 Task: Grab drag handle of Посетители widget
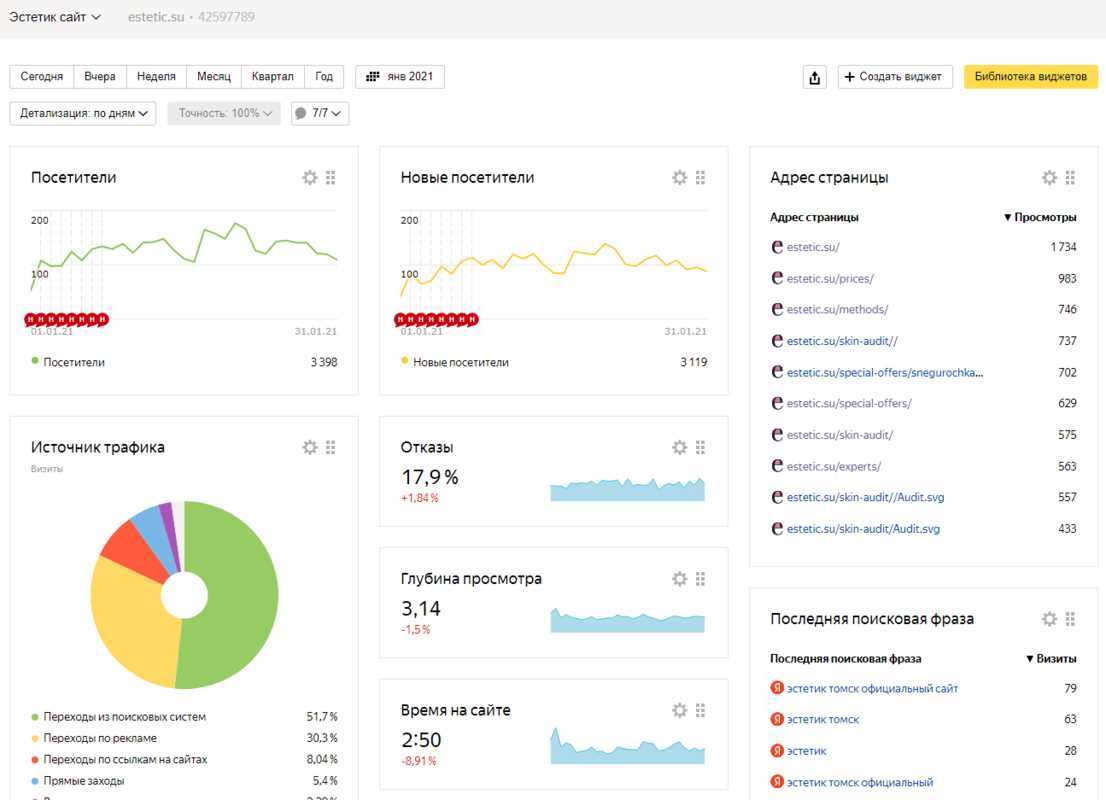(x=331, y=178)
